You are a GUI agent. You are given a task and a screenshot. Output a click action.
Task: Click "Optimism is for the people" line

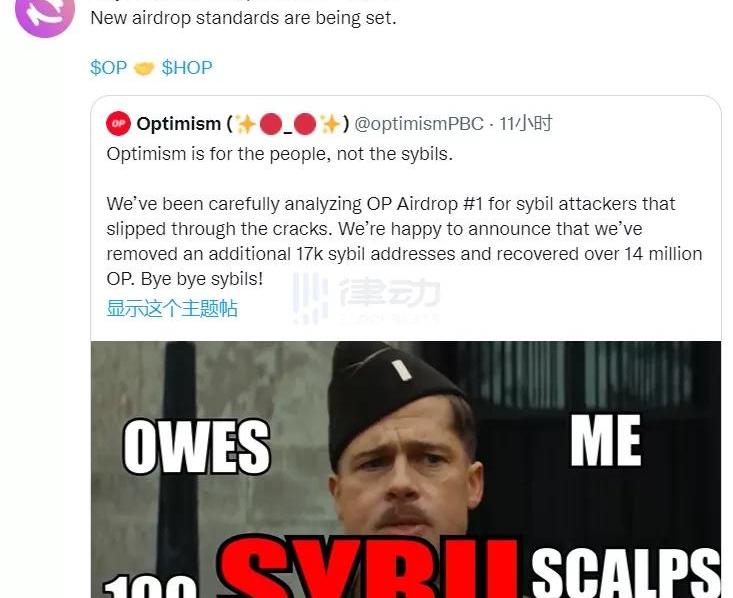pos(280,154)
